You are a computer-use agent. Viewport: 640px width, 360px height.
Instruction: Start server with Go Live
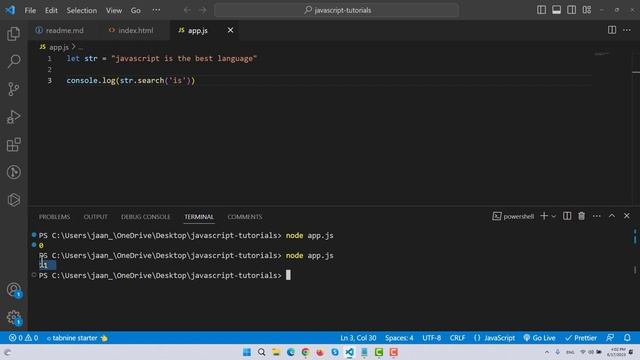539,338
